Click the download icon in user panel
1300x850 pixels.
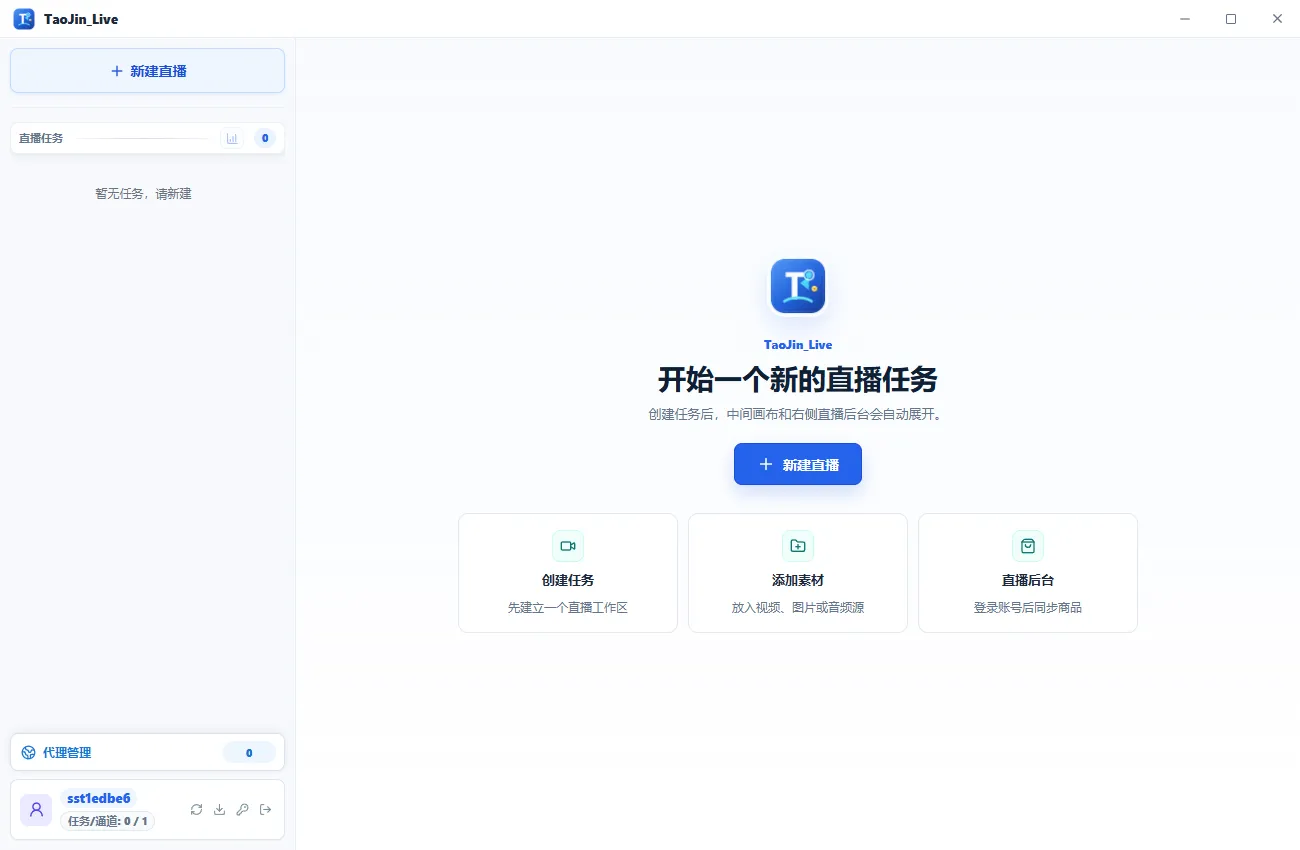click(x=219, y=809)
